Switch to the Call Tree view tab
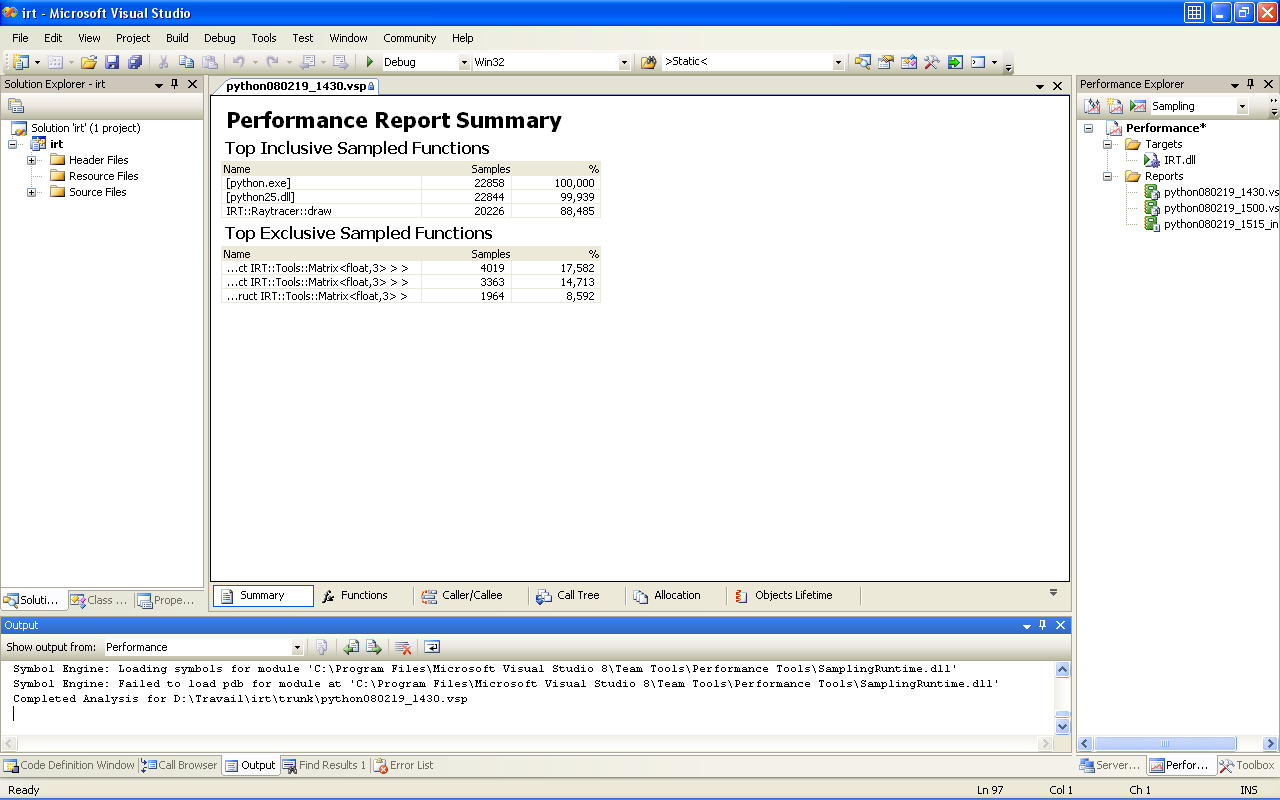This screenshot has width=1280, height=800. click(x=568, y=595)
